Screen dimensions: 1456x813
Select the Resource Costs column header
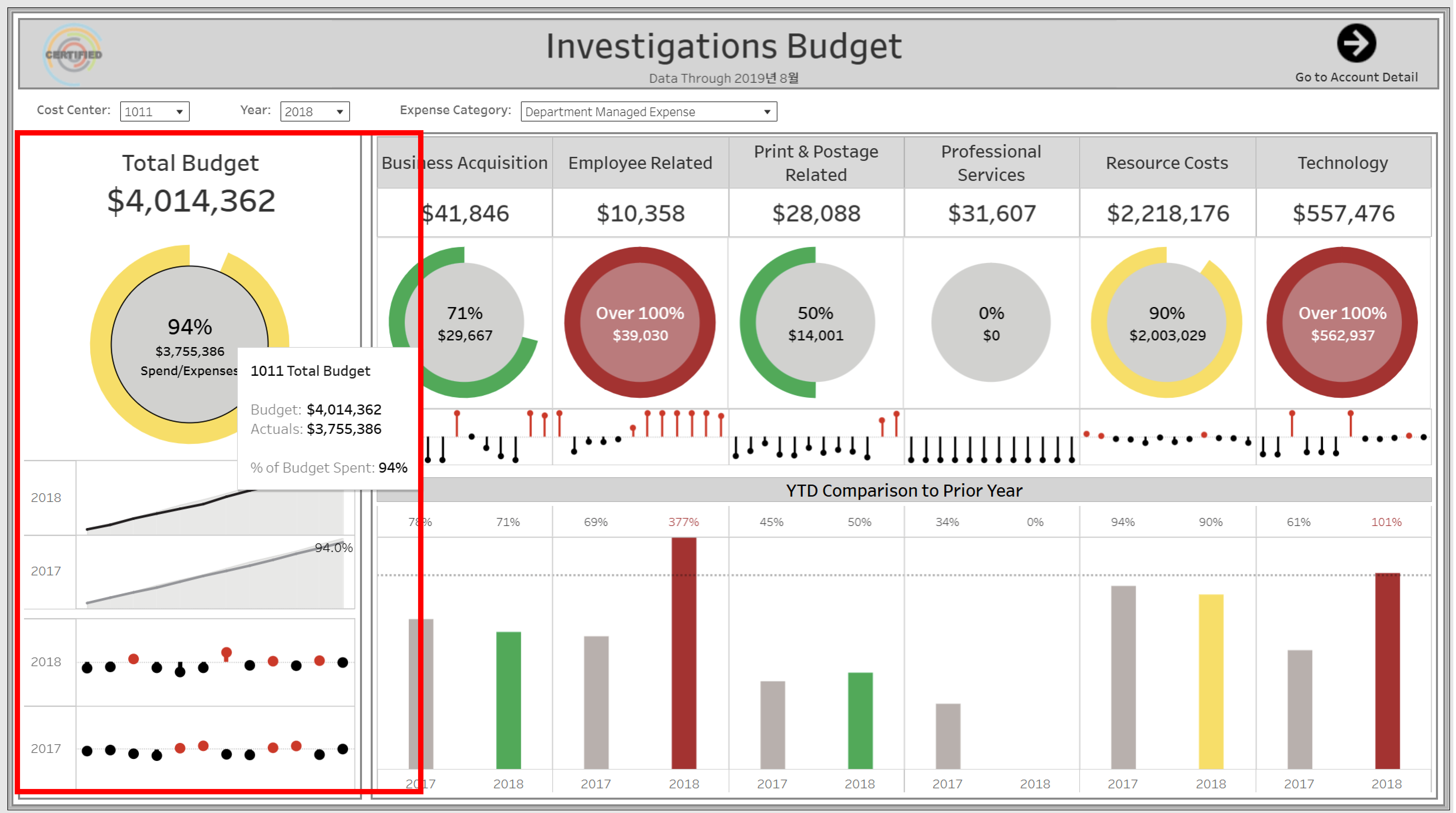click(1166, 163)
